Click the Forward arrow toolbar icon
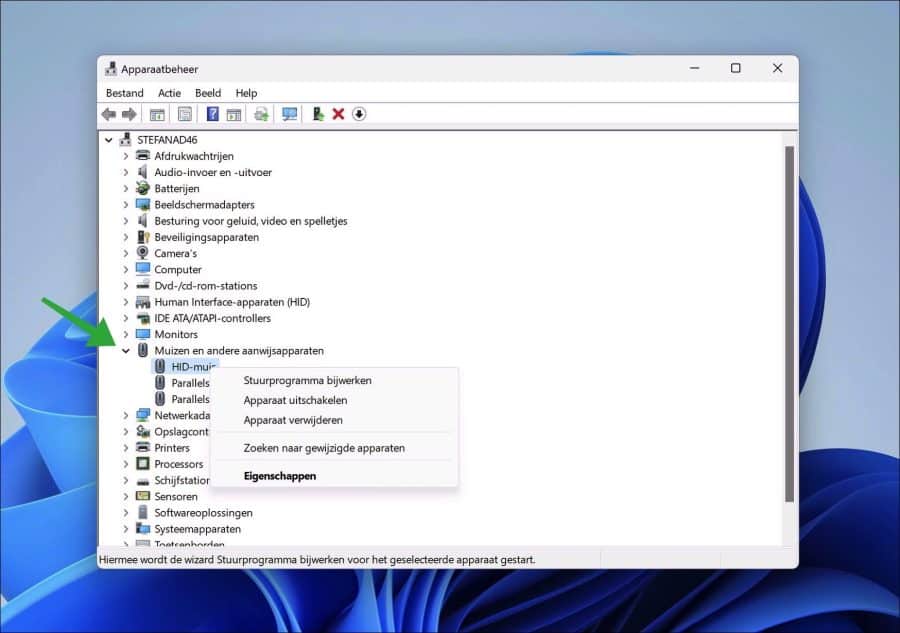The image size is (900, 633). pos(129,114)
